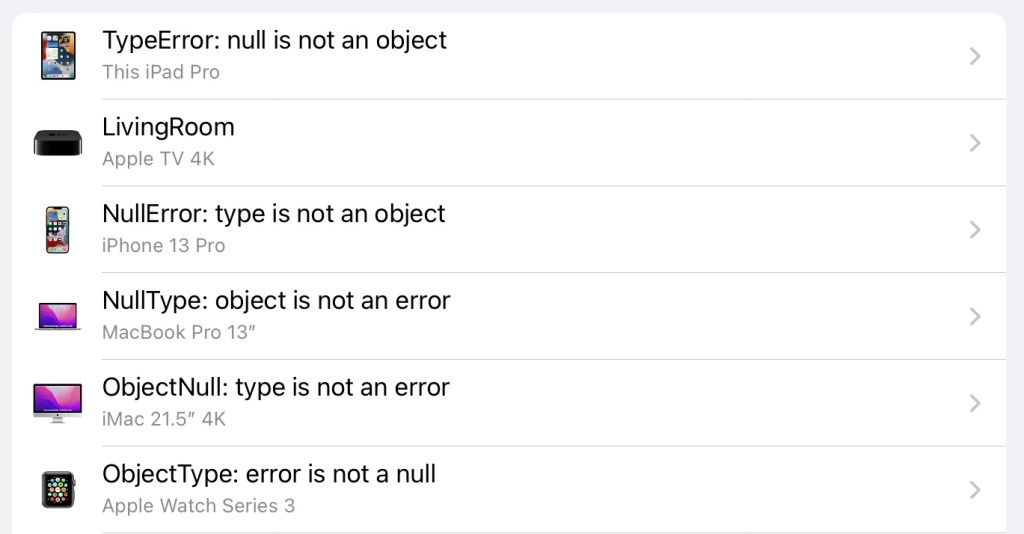1024x534 pixels.
Task: Open "NullType: object is not an error" device
Action: point(276,300)
